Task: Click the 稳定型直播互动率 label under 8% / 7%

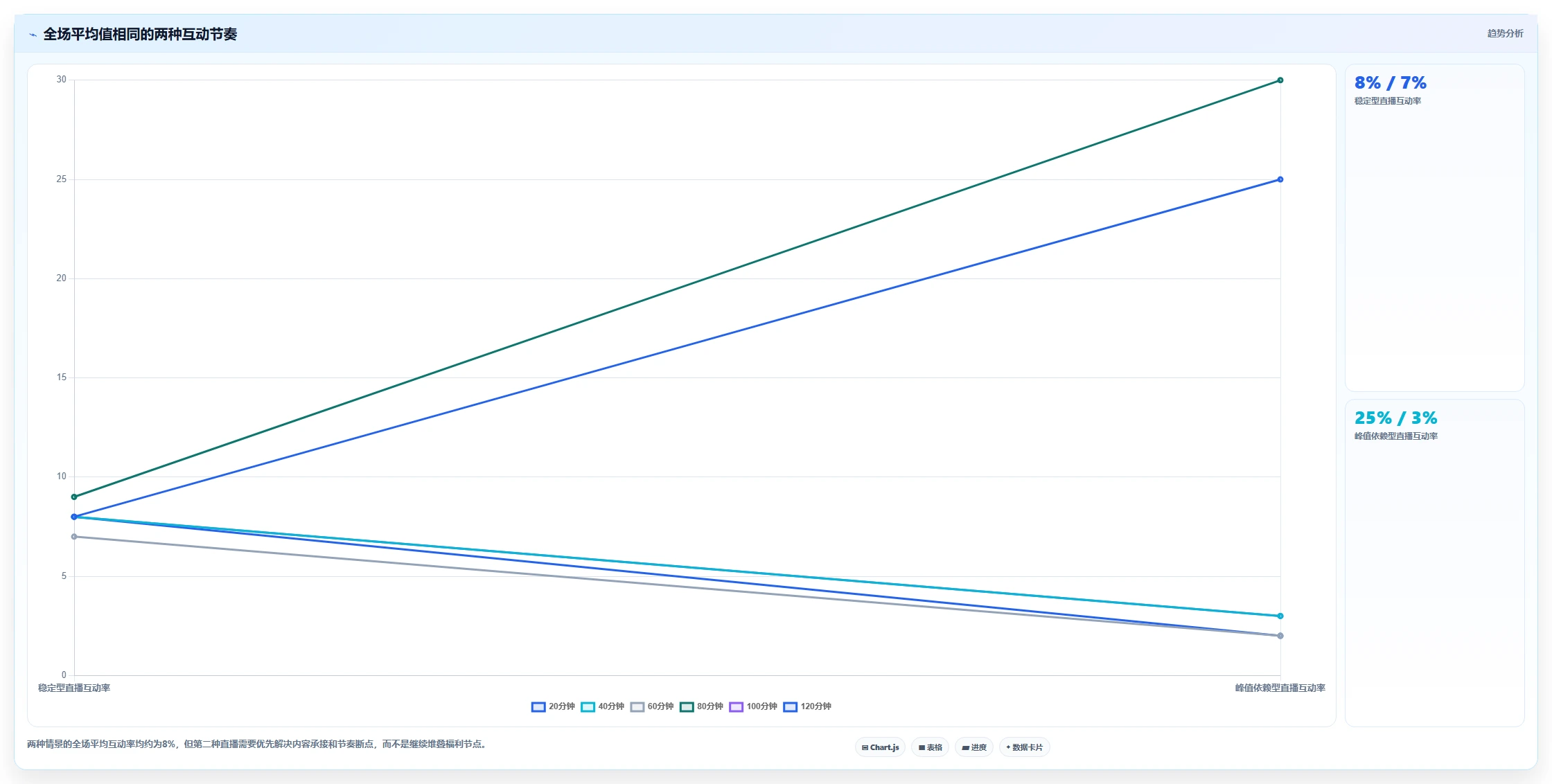Action: point(1388,101)
